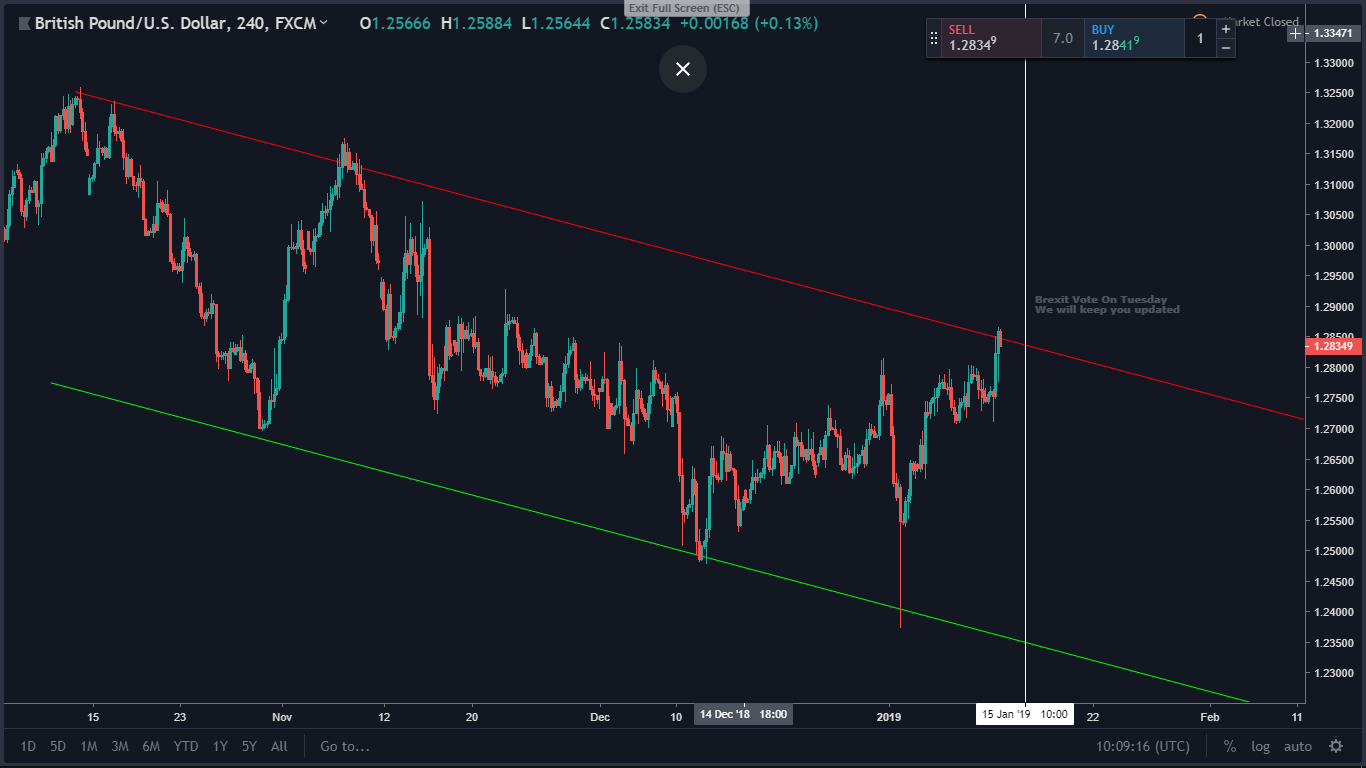Open symbol dropdown next to FXCM
This screenshot has width=1366, height=768.
pyautogui.click(x=323, y=22)
